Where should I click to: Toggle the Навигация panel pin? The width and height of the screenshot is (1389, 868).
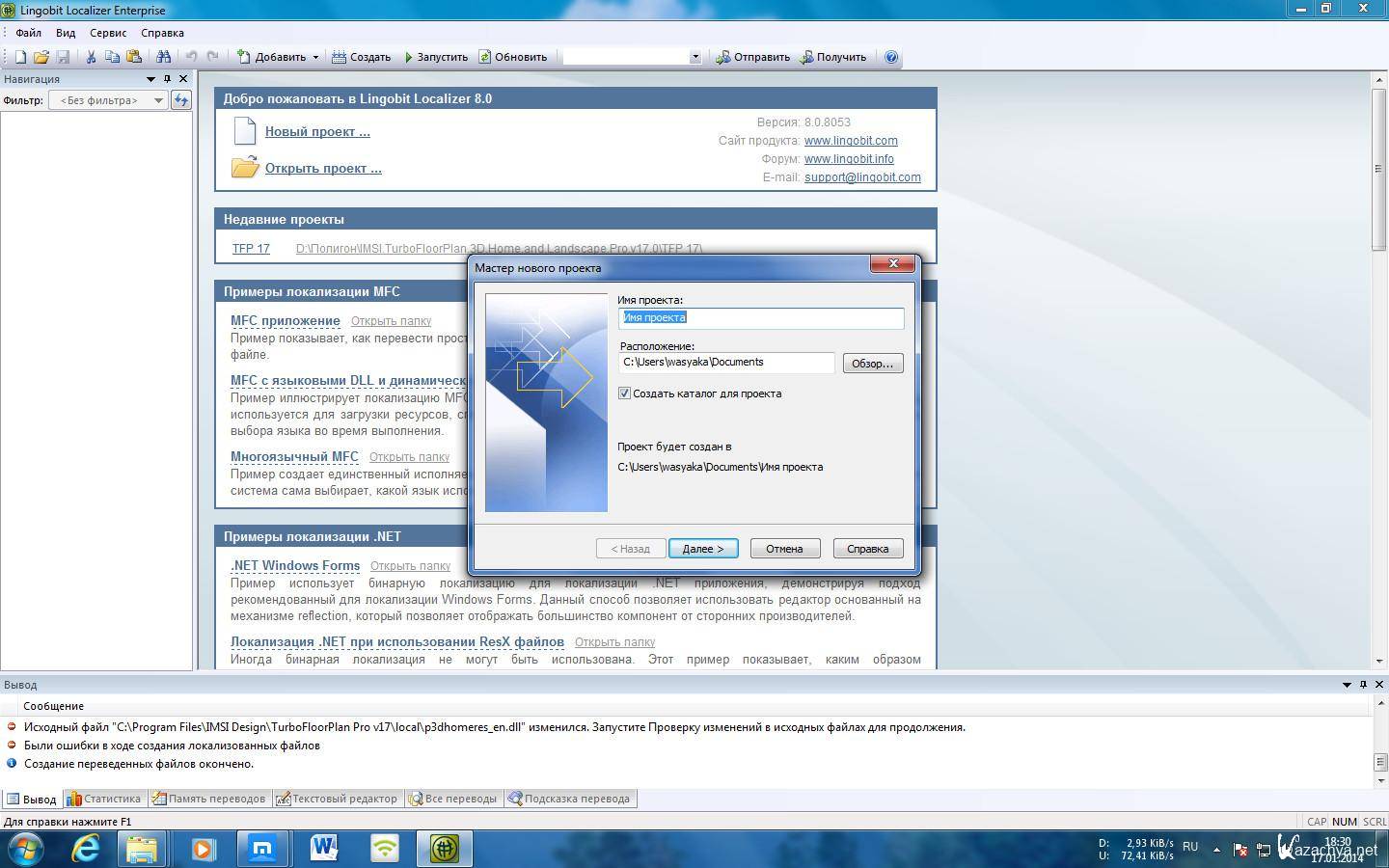pos(167,79)
